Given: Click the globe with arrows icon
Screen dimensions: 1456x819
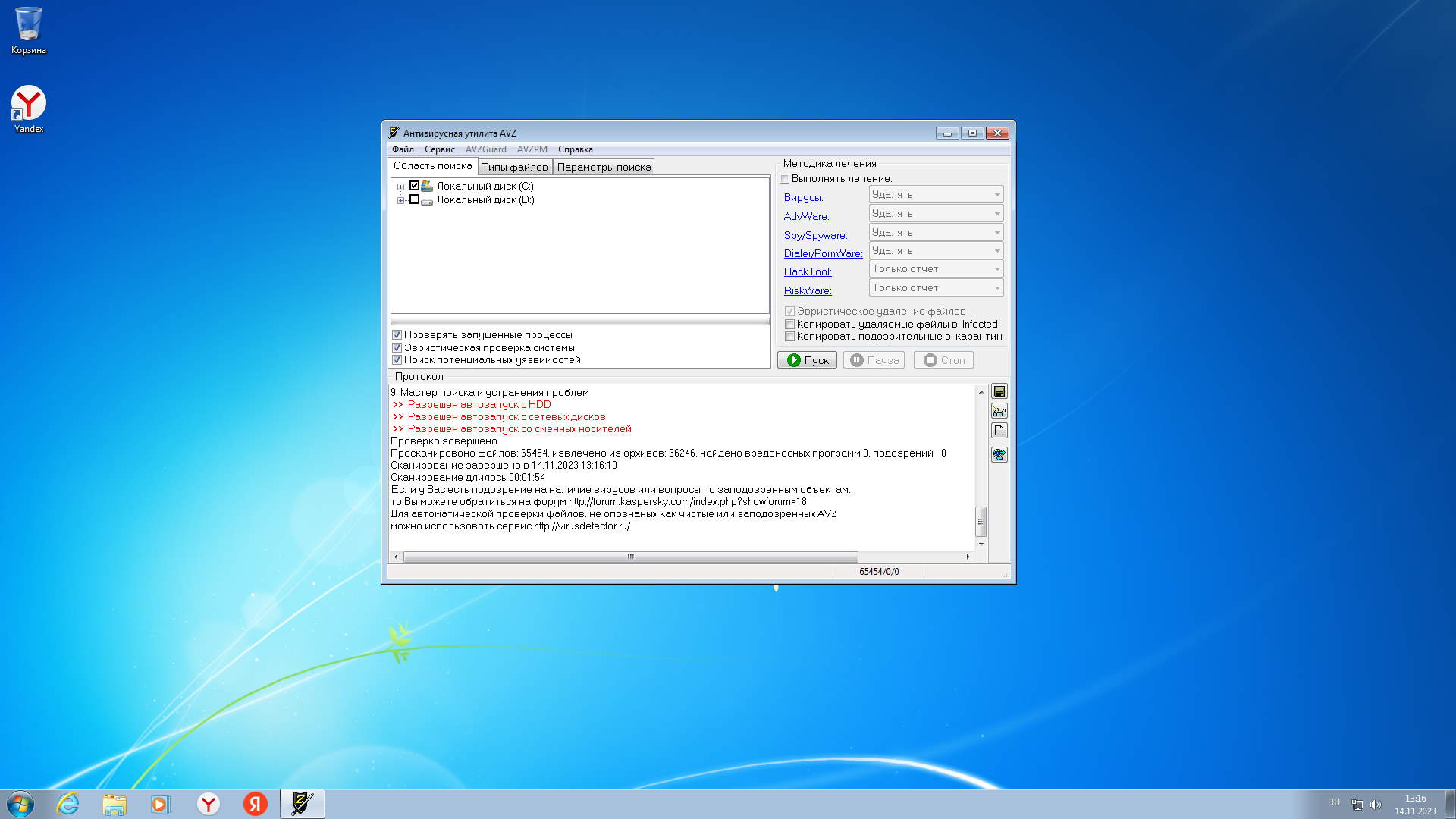Looking at the screenshot, I should click(x=999, y=454).
